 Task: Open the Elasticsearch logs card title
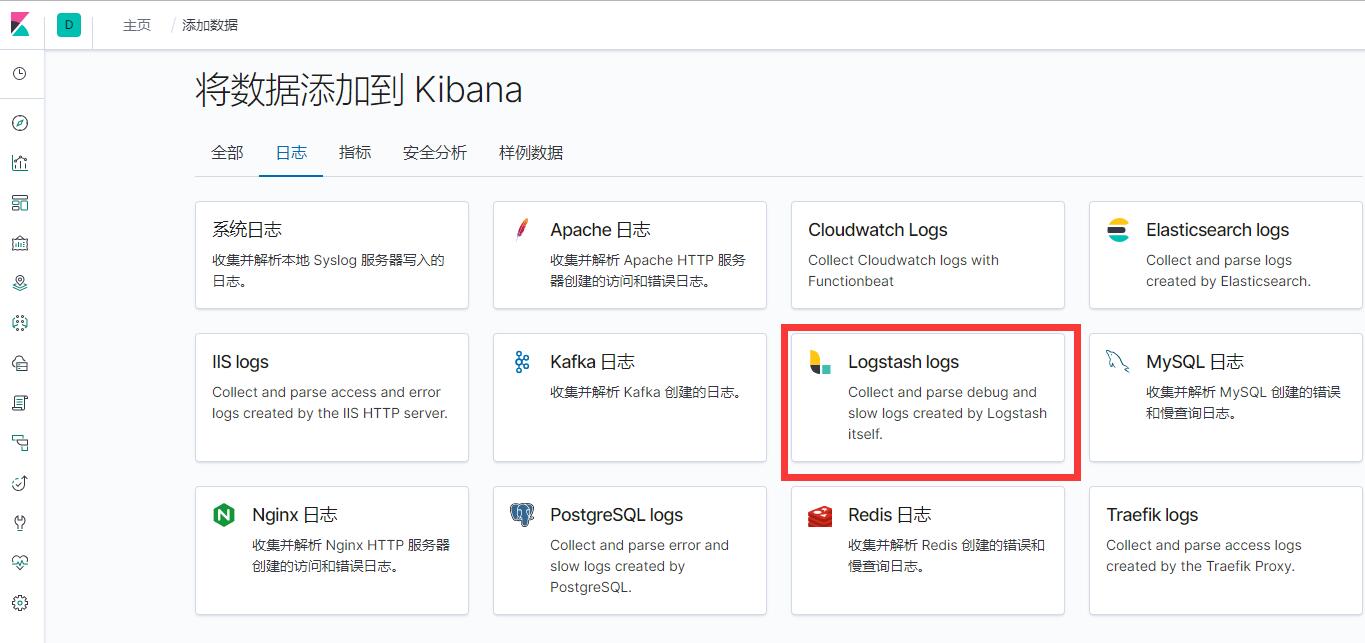1218,230
